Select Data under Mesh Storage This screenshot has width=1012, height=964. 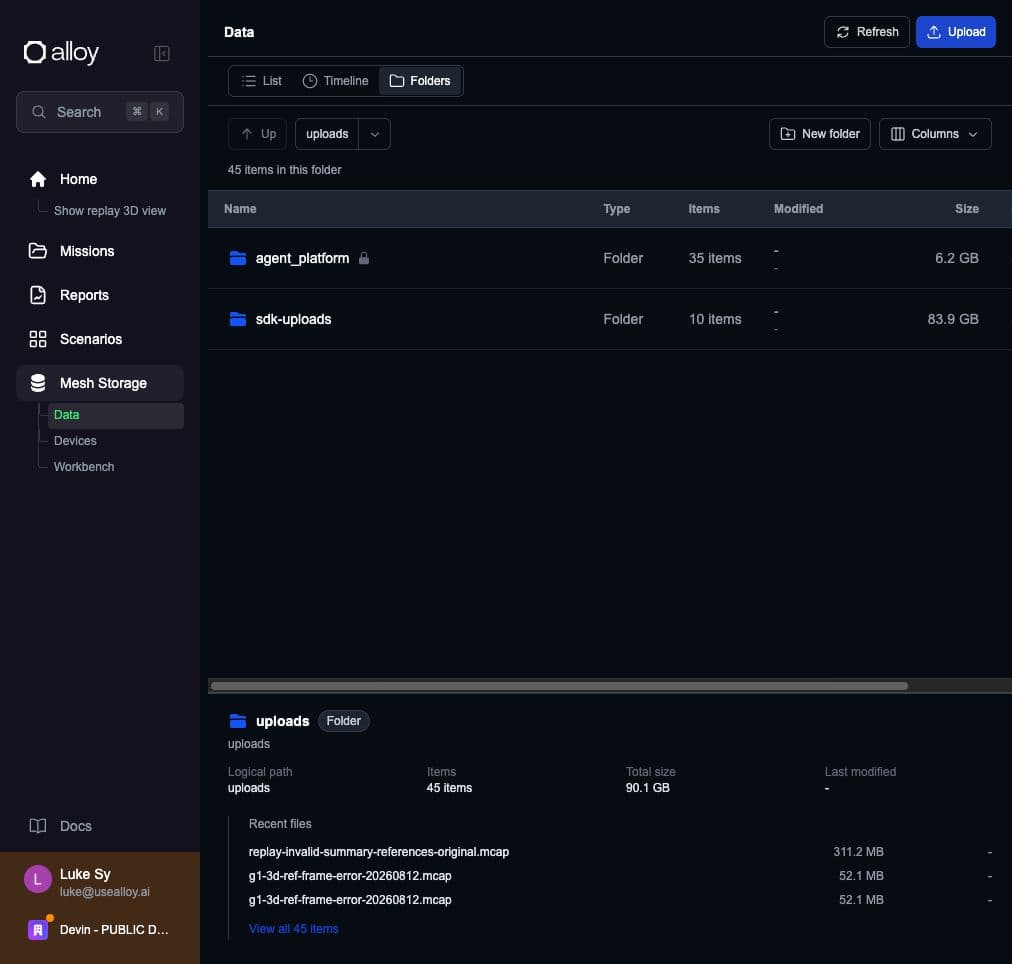pyautogui.click(x=116, y=415)
